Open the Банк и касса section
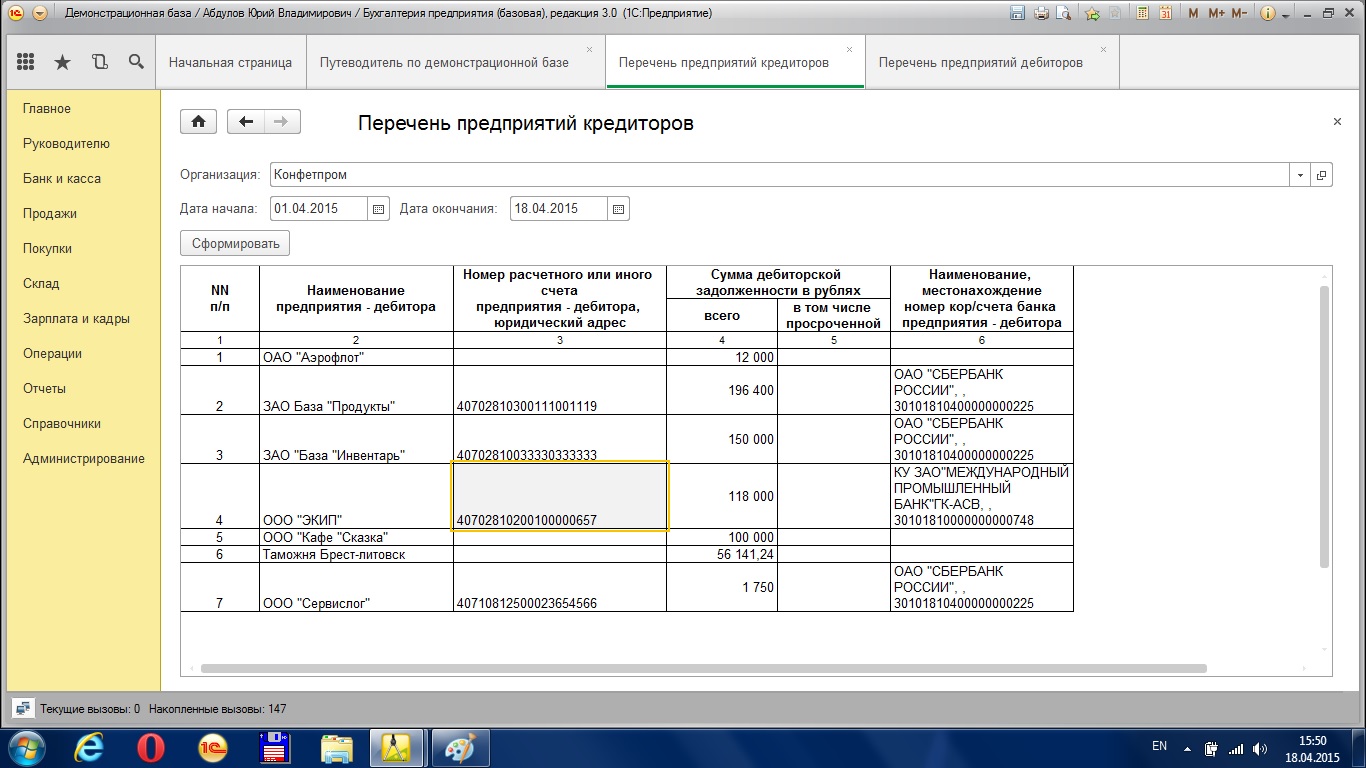The height and width of the screenshot is (768, 1366). click(x=62, y=178)
